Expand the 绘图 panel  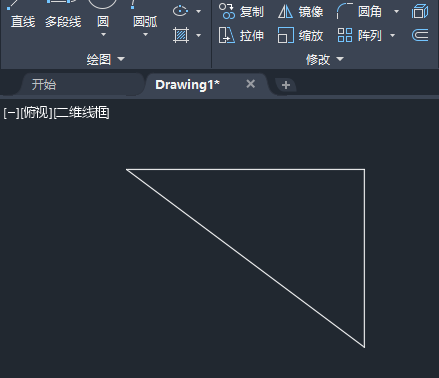pos(105,60)
